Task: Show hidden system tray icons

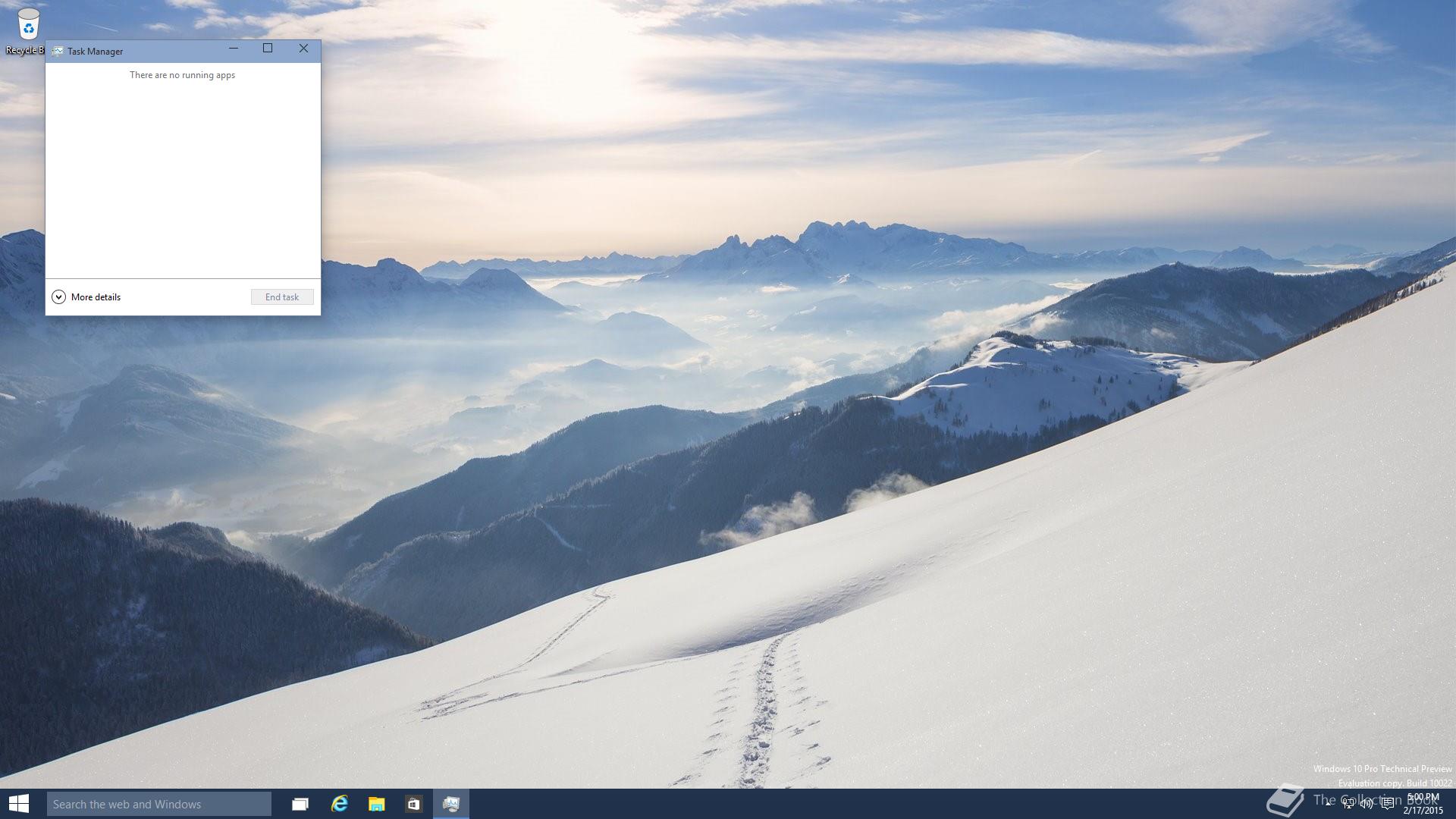Action: pos(1329,804)
